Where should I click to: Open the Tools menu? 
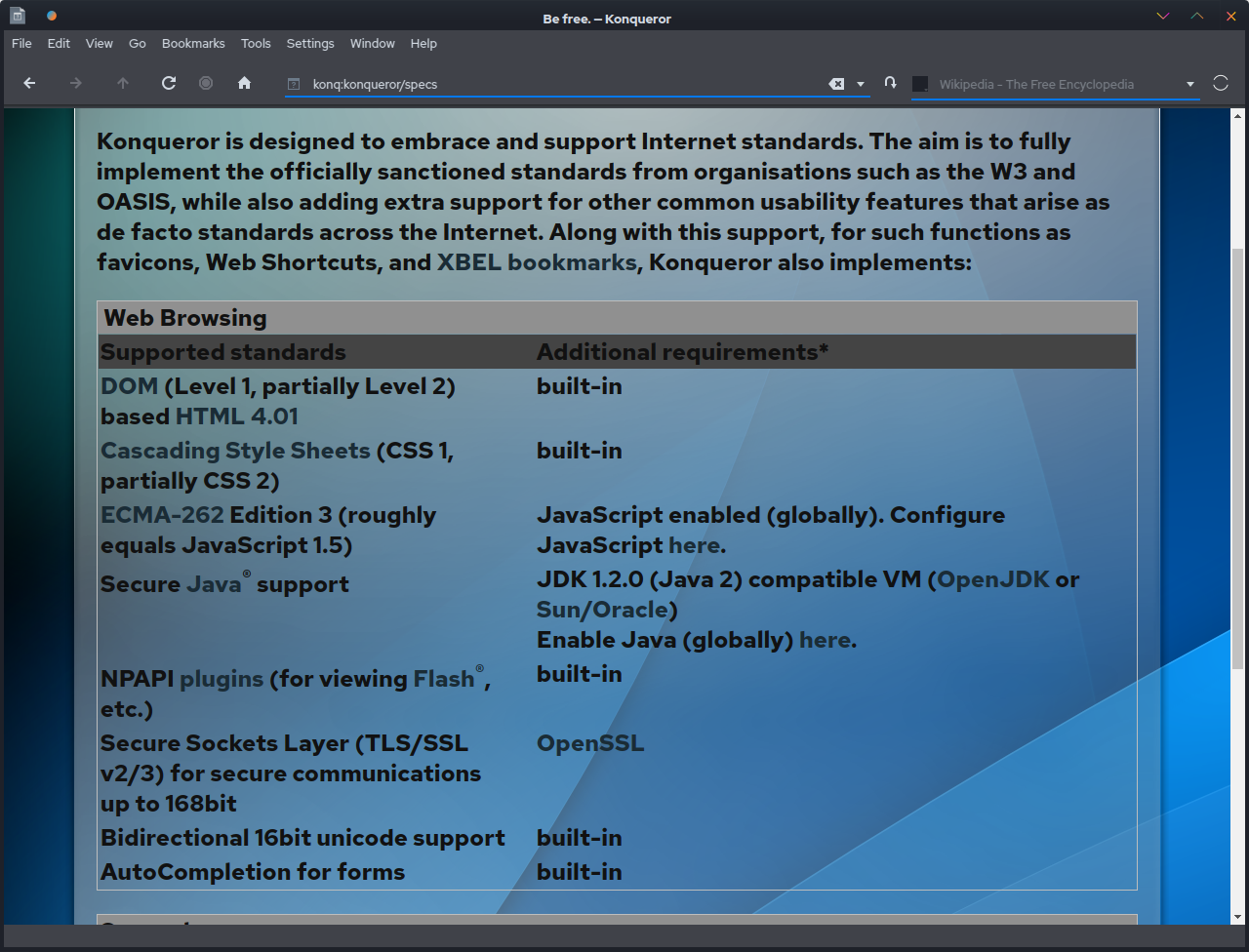[x=256, y=44]
